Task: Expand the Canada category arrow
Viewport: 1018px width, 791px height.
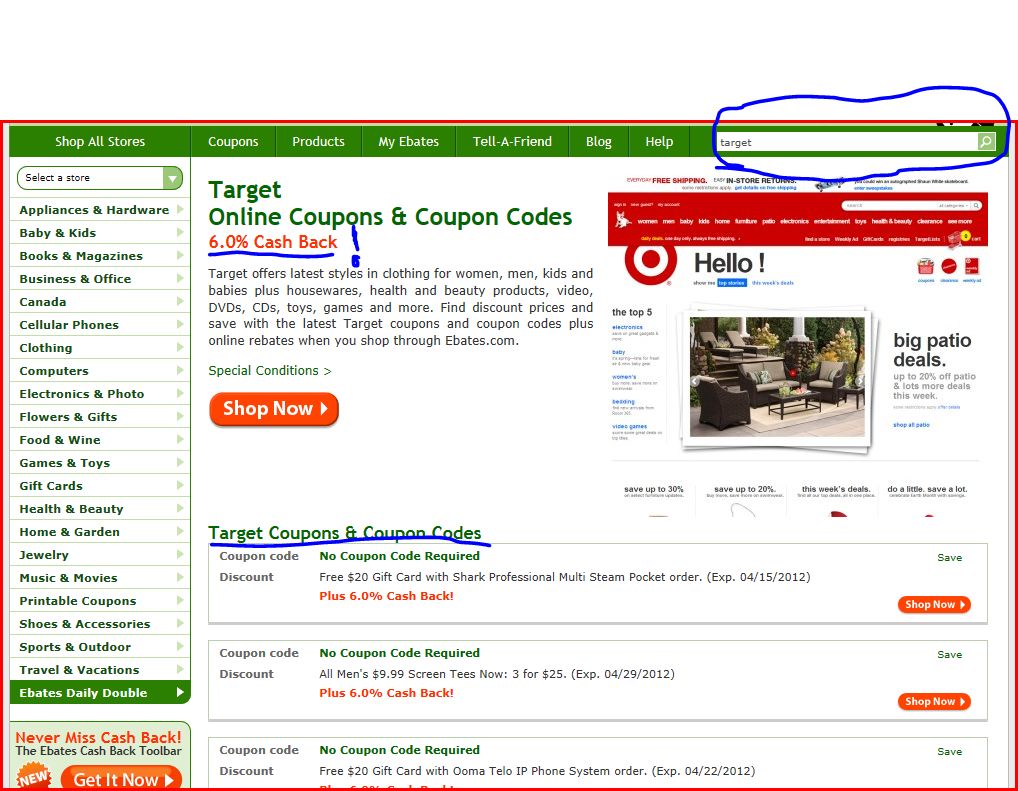Action: 180,301
